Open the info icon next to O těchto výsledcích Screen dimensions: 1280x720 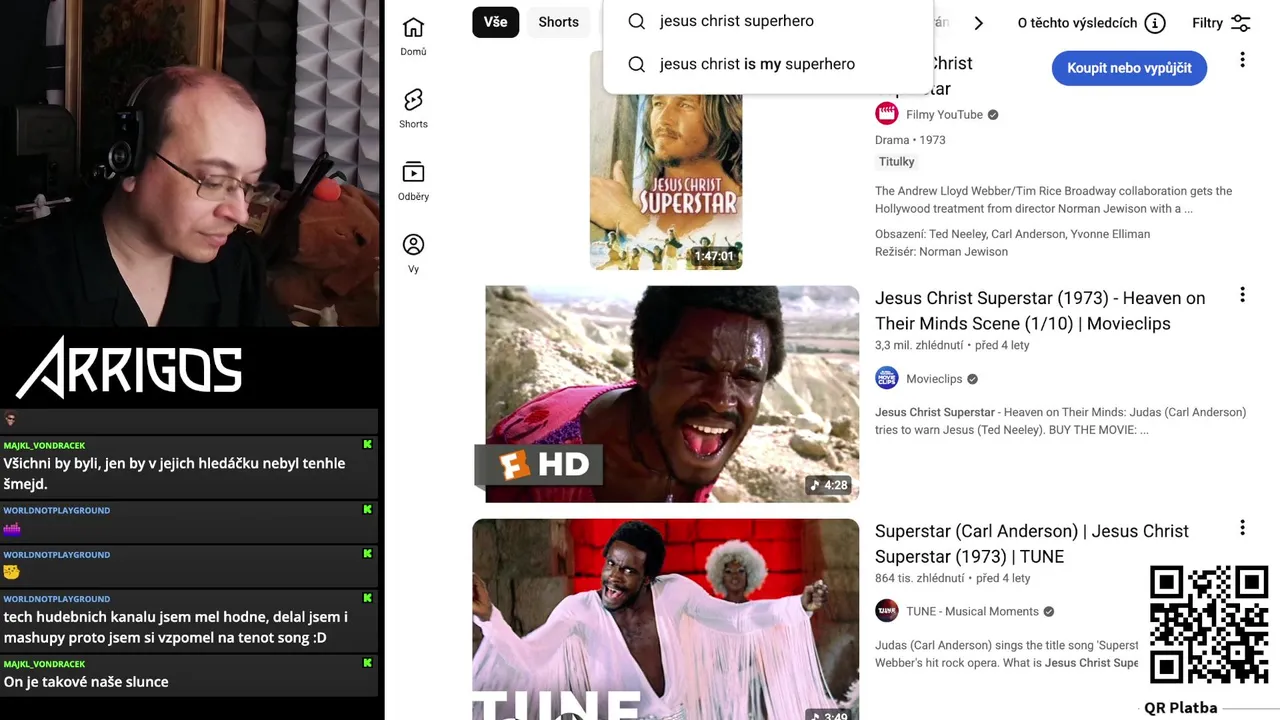1155,23
